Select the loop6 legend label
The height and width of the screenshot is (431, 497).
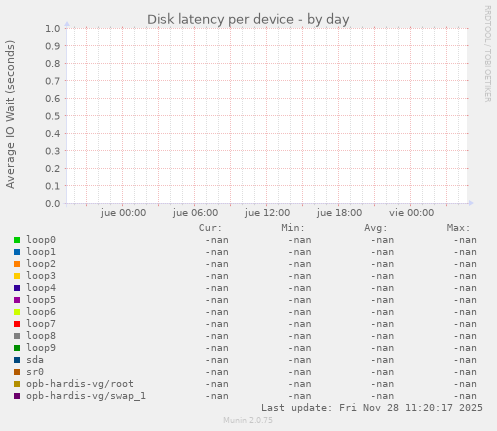pos(41,312)
